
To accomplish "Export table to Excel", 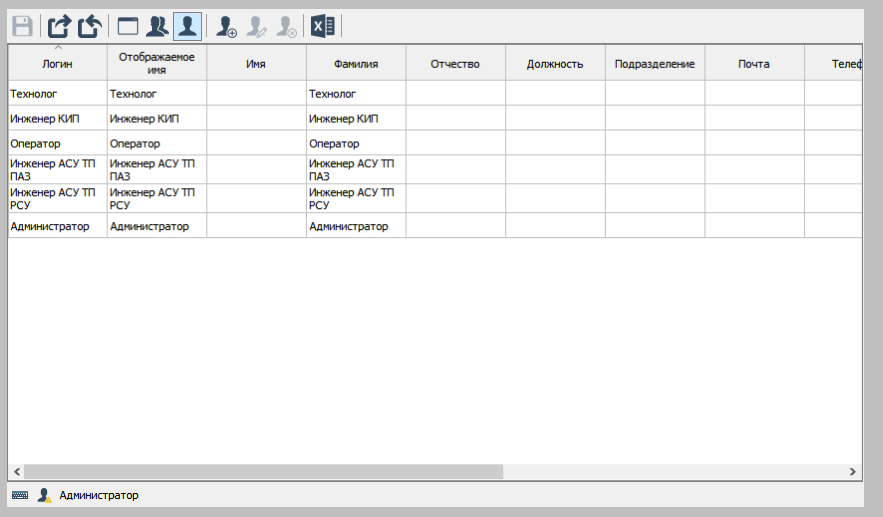I will coord(322,27).
